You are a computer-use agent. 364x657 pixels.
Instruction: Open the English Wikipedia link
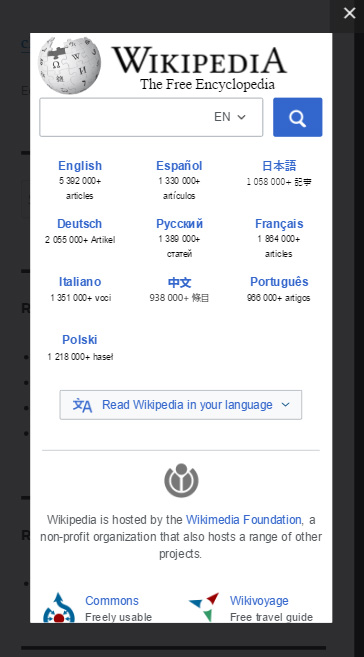tap(80, 166)
